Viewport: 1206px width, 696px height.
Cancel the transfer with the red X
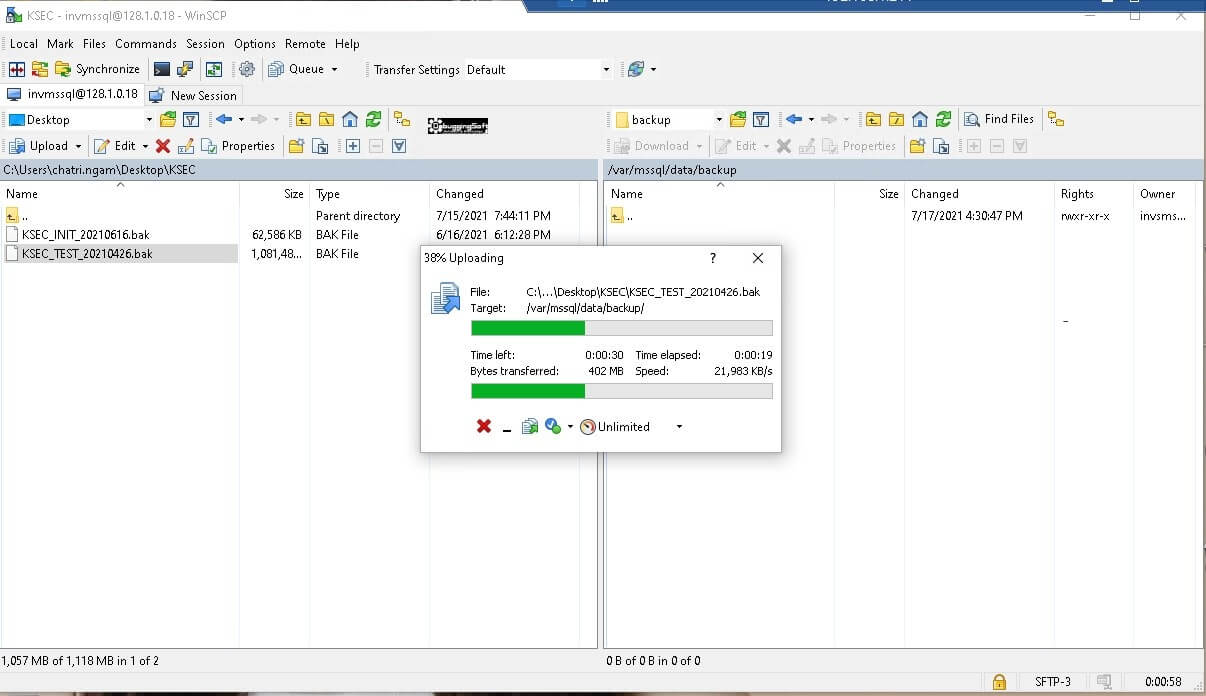pos(484,426)
